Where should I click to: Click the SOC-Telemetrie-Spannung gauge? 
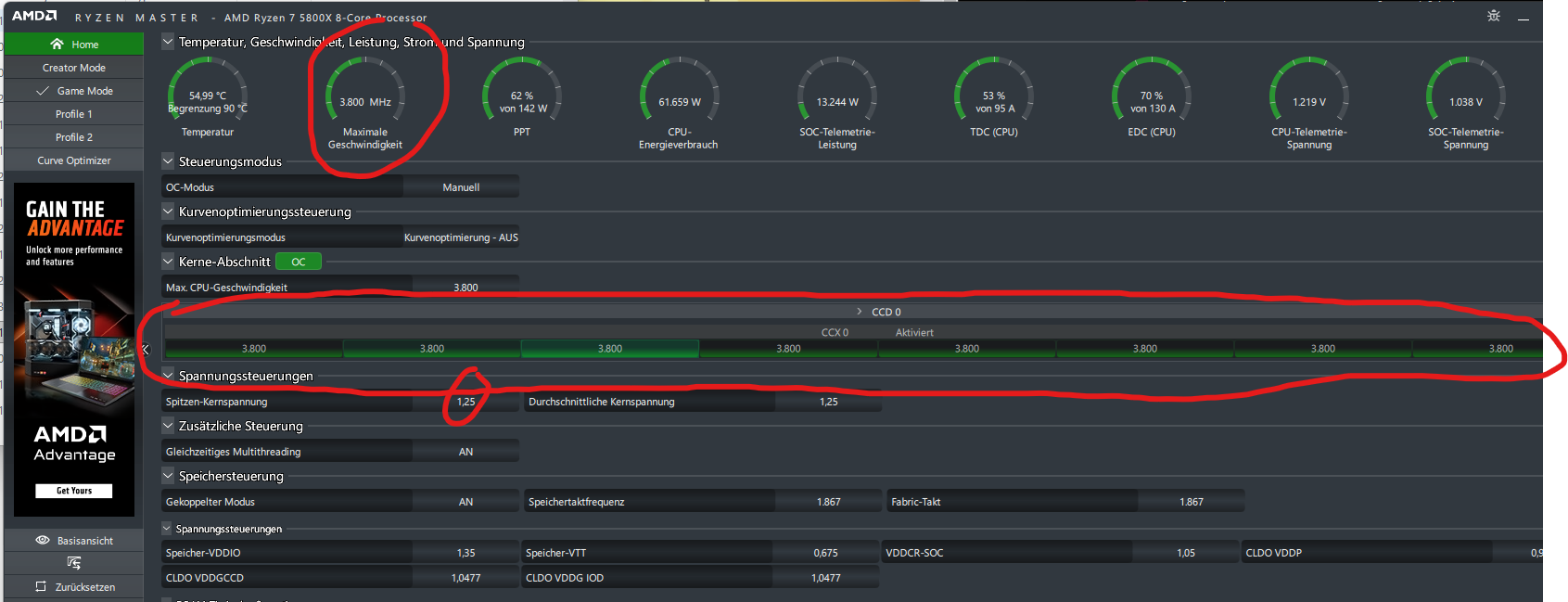(x=1466, y=91)
